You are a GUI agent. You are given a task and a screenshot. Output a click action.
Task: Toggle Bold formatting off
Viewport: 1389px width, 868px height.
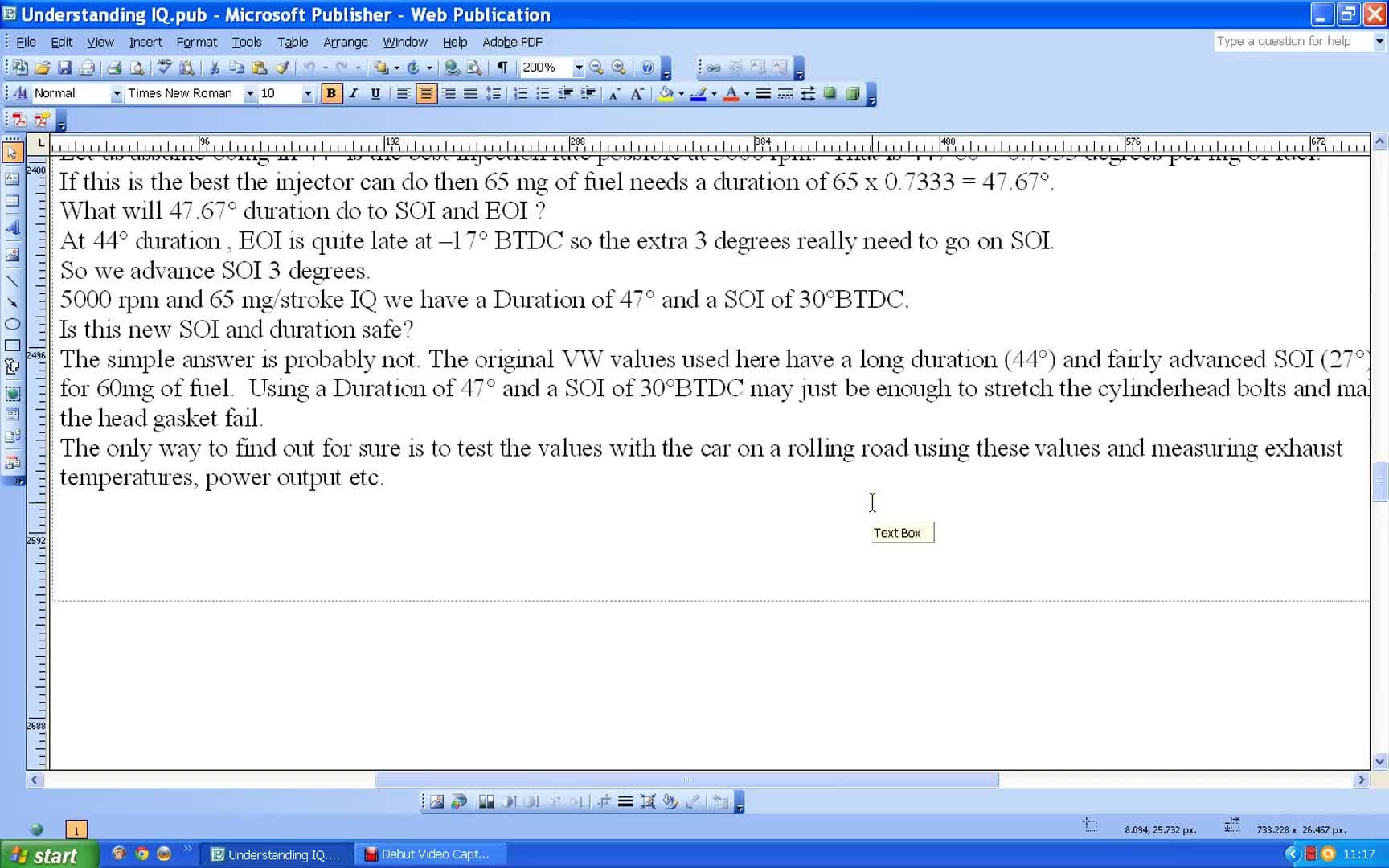coord(330,94)
